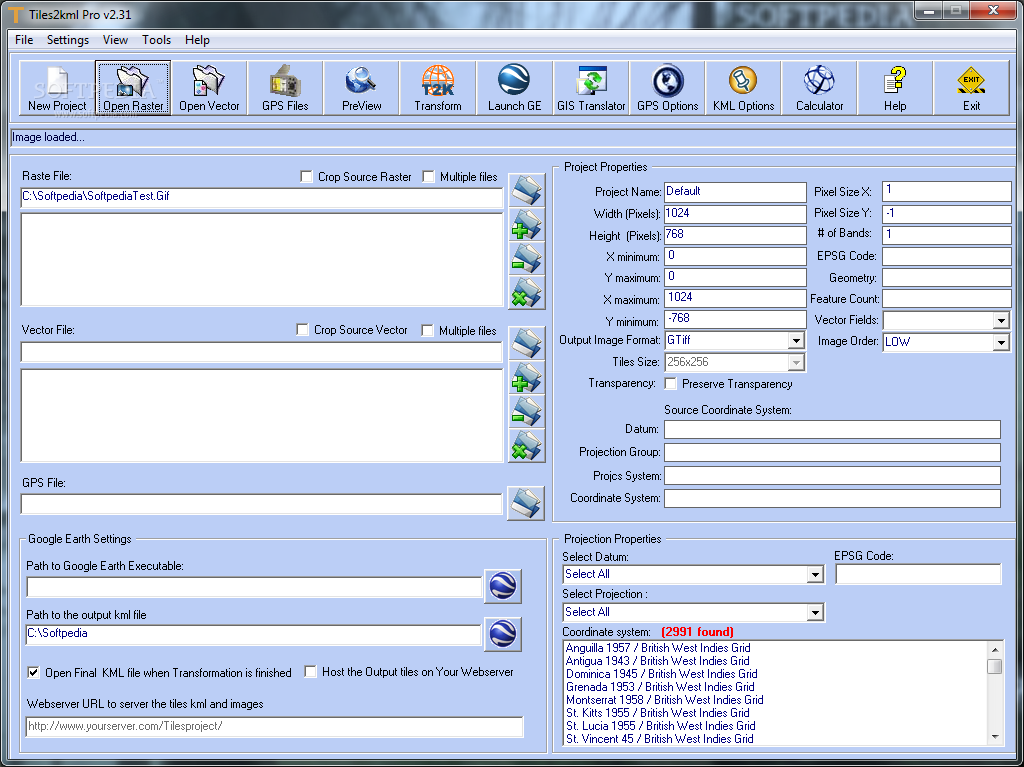Select Anguilla 1957 / British West Indies Grid
This screenshot has height=767, width=1024.
coord(658,647)
